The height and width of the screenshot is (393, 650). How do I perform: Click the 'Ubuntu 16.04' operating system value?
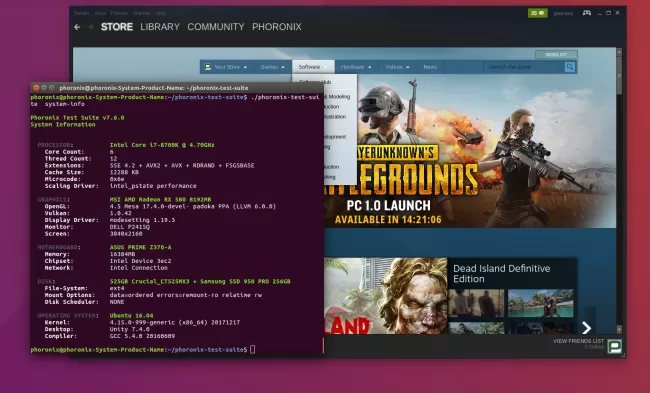click(131, 315)
